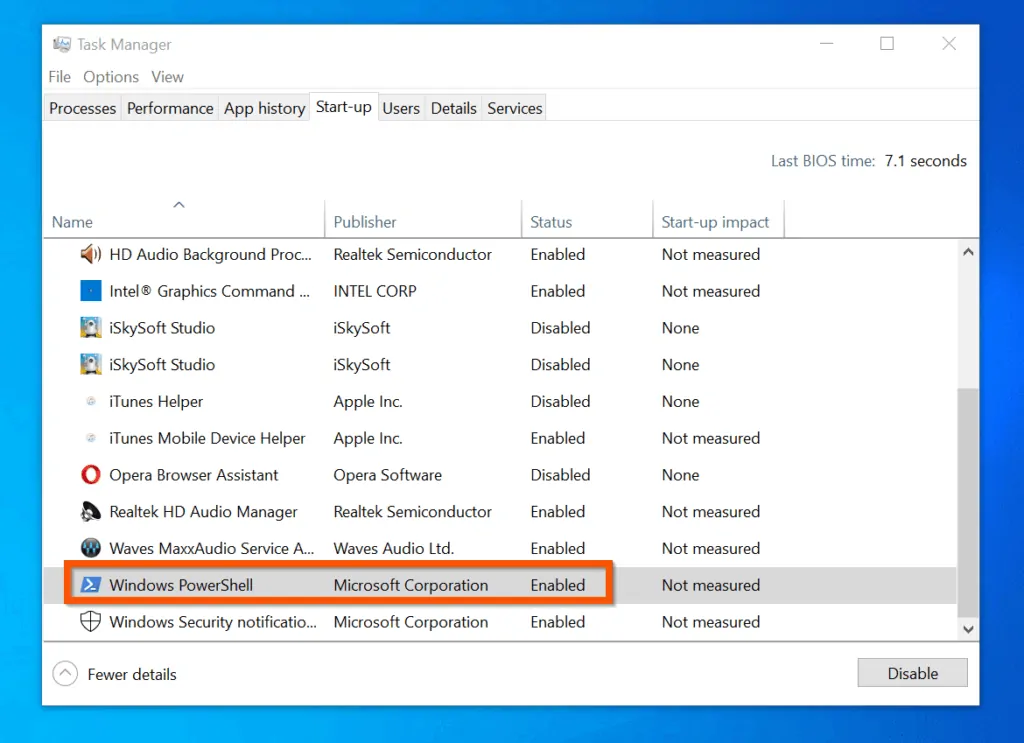Open the File menu
The height and width of the screenshot is (743, 1024).
59,77
